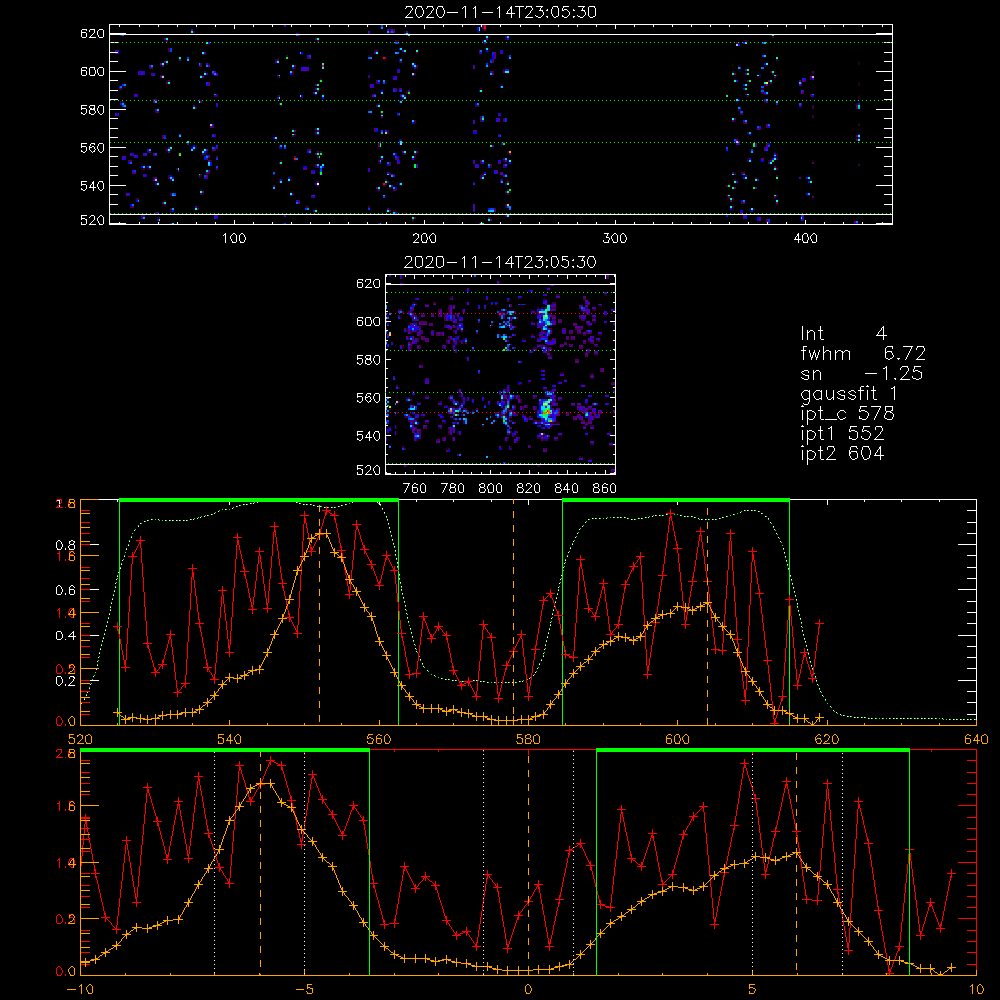Click the 'gaussfit 1' readout line

coord(849,393)
